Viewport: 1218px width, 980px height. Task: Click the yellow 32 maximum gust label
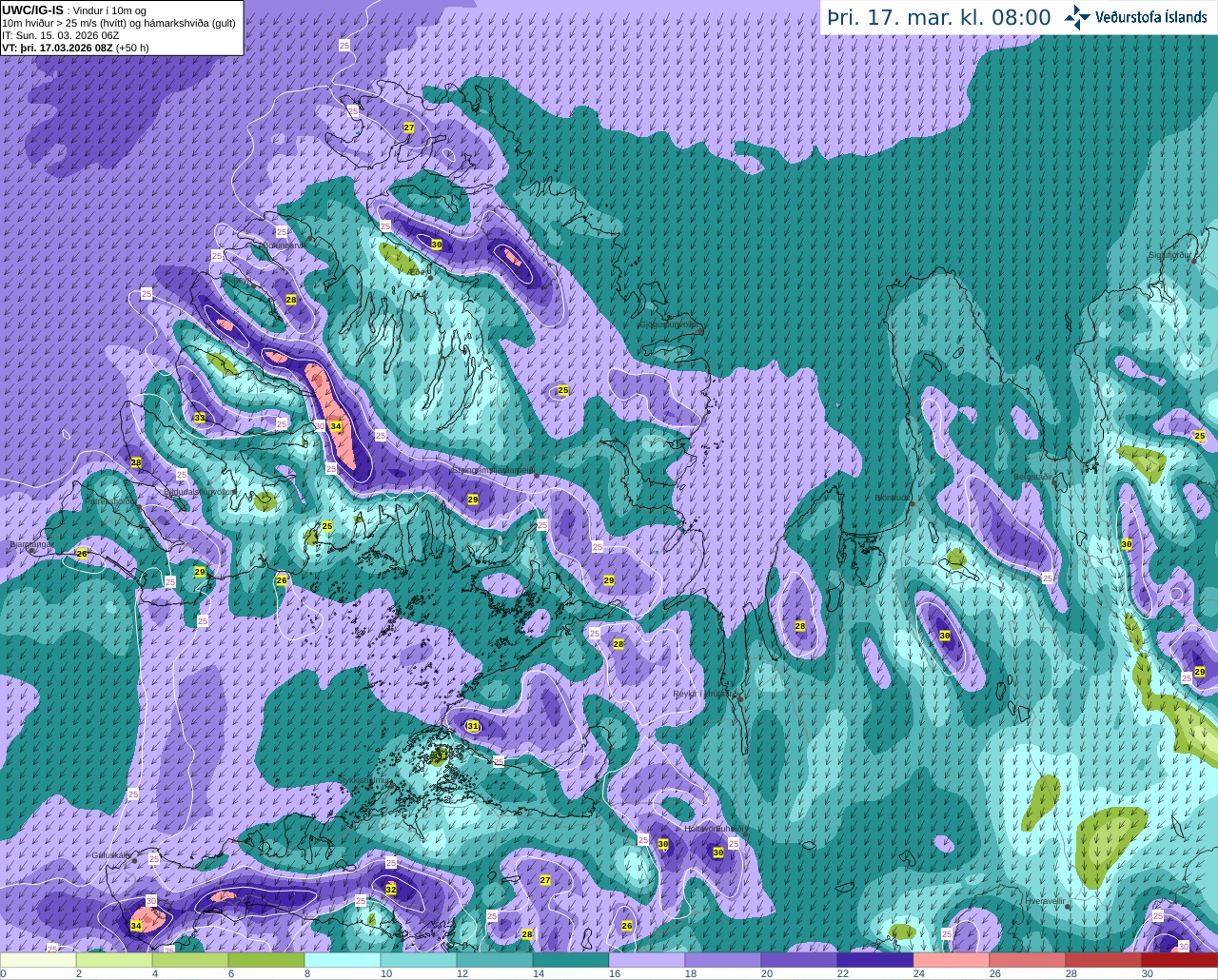(391, 890)
